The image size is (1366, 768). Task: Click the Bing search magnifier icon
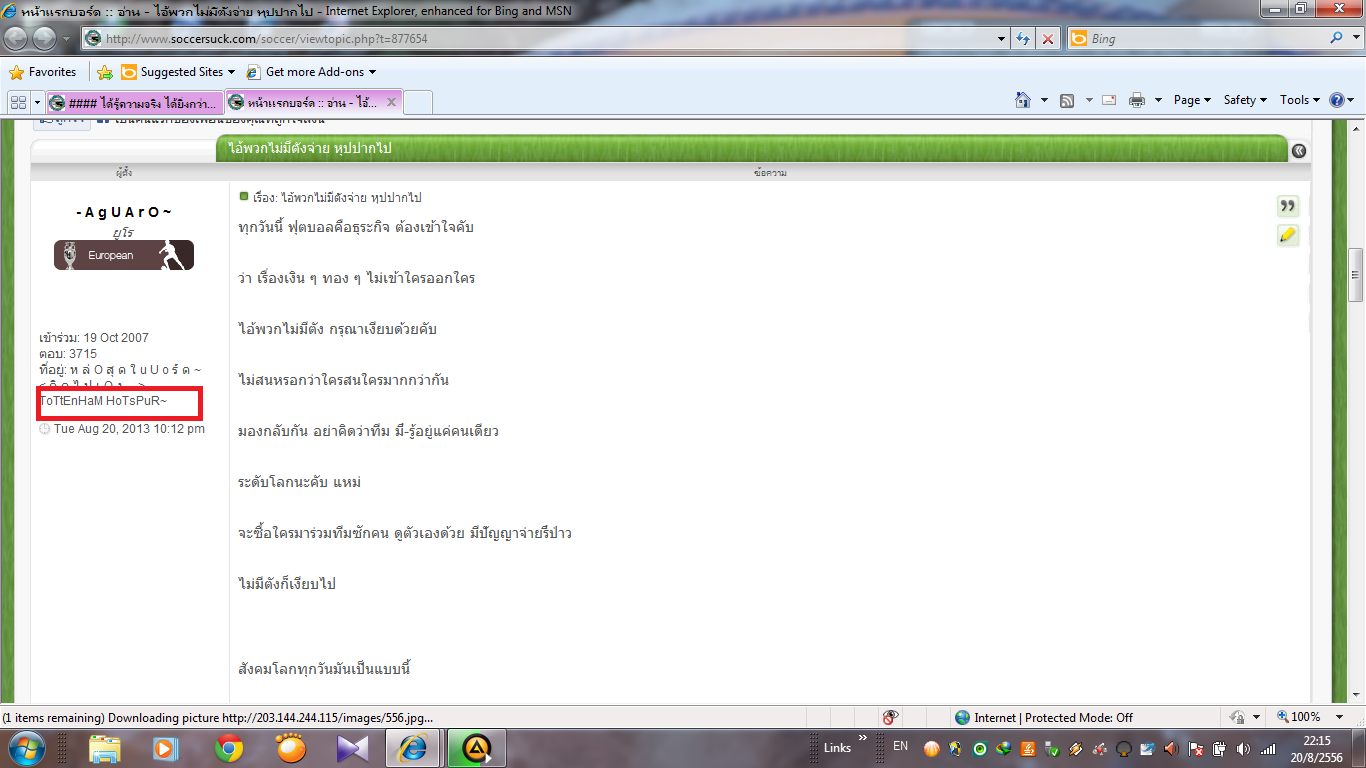(1337, 38)
